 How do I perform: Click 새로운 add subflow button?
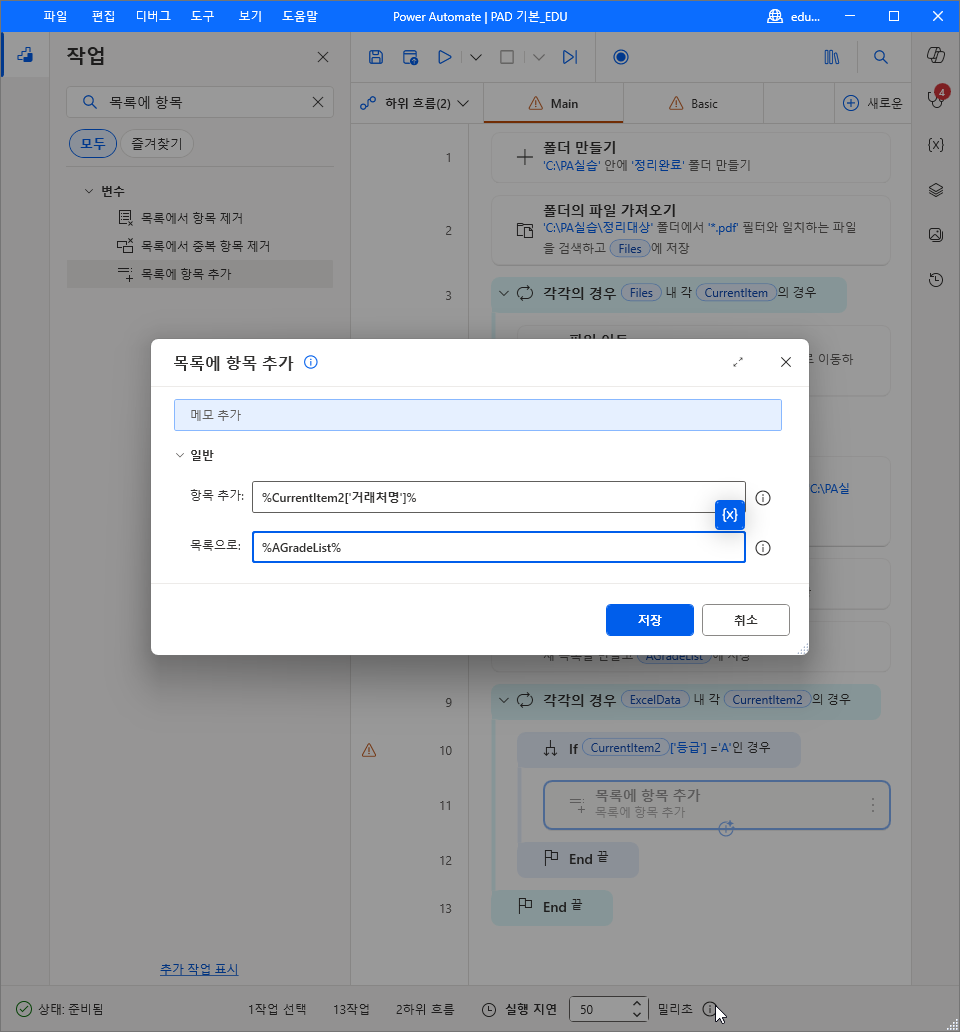tap(873, 103)
